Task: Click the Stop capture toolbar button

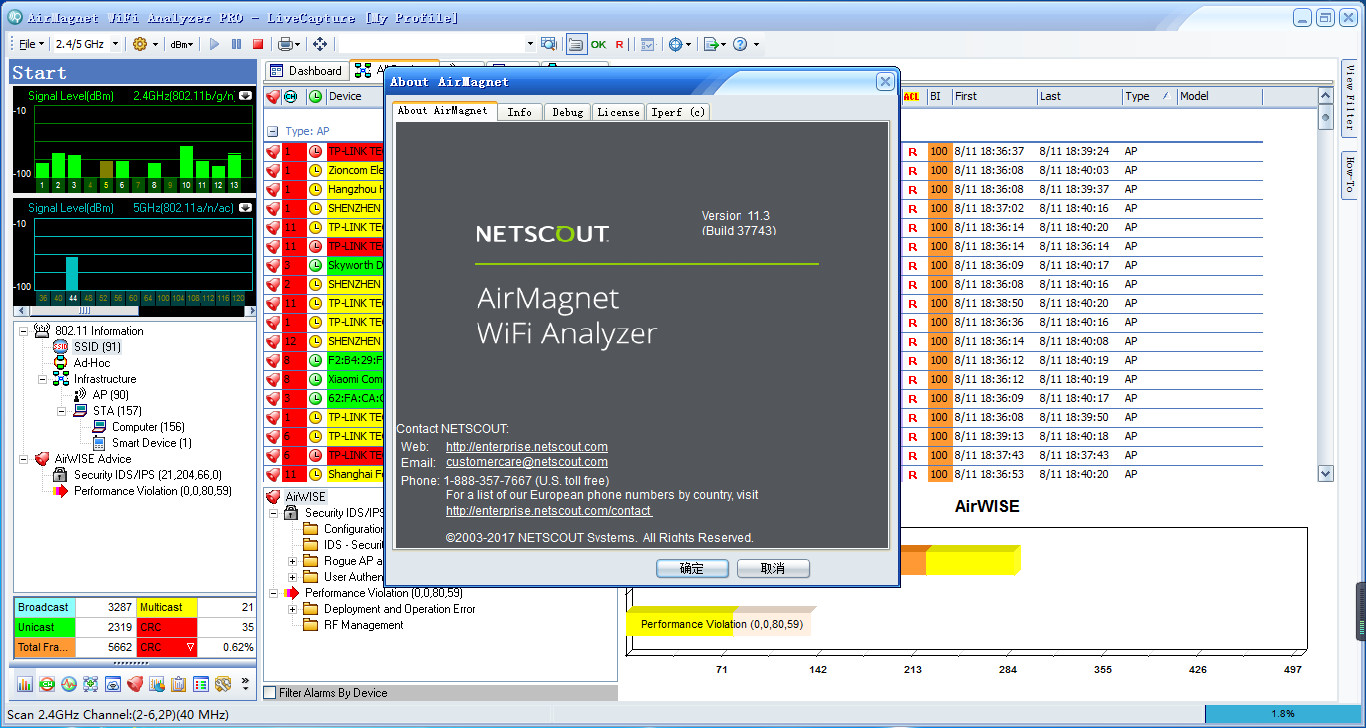Action: coord(260,43)
